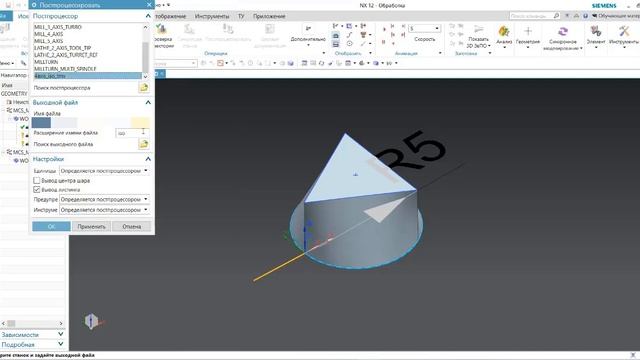Click the Verify Tool Path icon
Image resolution: width=640 pixels, height=360 pixels.
[162, 30]
